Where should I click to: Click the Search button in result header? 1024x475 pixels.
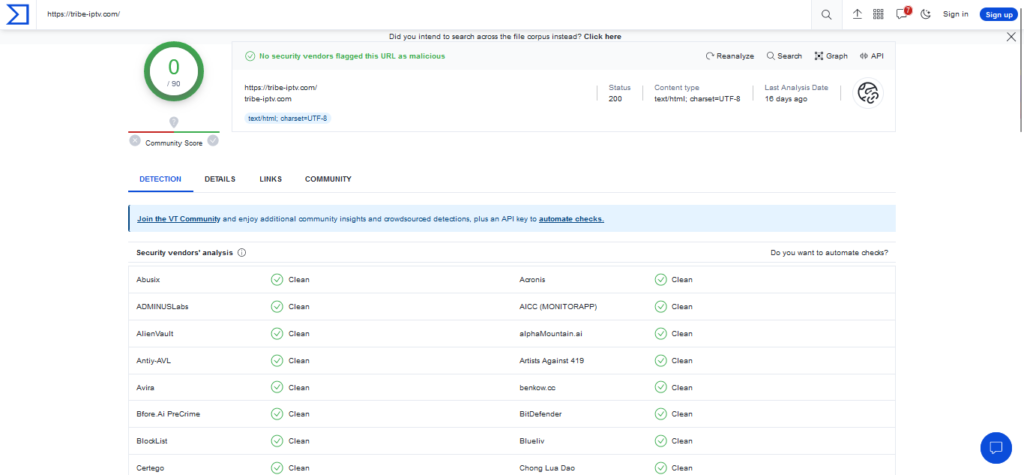tap(784, 56)
